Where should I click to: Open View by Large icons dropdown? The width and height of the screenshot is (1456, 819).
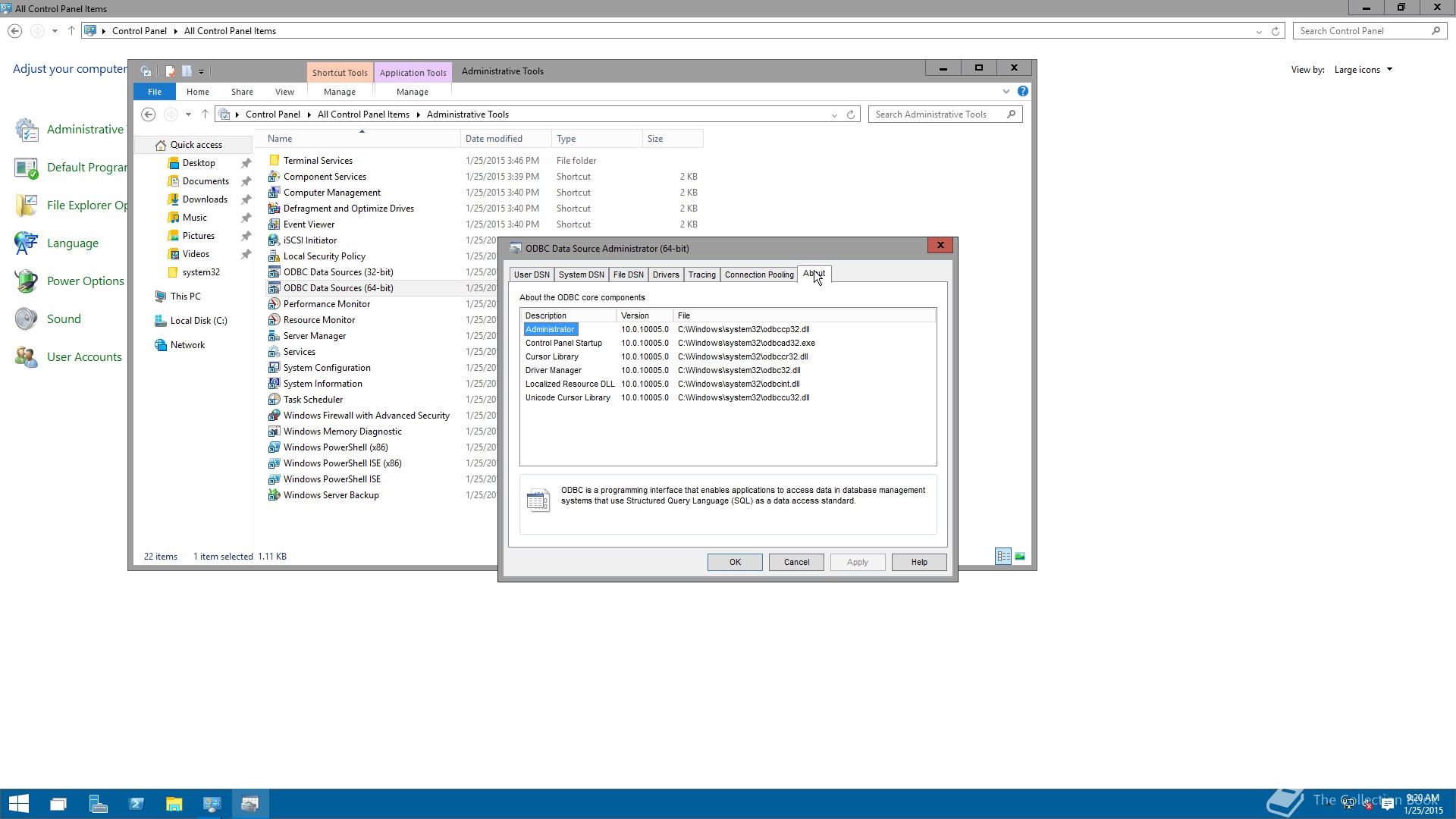[1363, 70]
